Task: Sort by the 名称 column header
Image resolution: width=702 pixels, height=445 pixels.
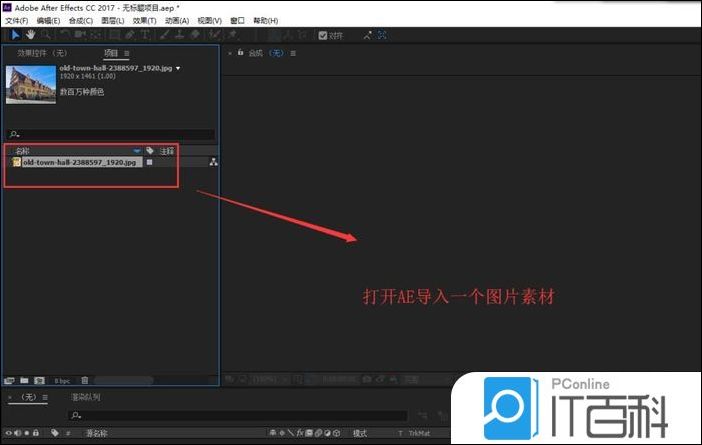Action: point(22,151)
